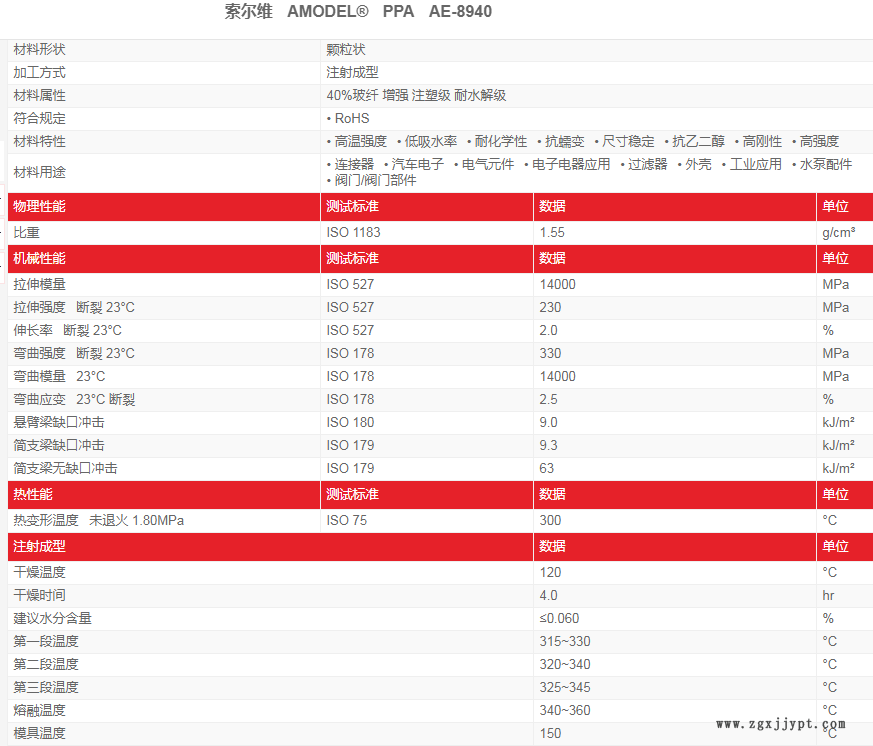The width and height of the screenshot is (873, 746).
Task: Click the 物理性能 section header
Action: [x=40, y=206]
